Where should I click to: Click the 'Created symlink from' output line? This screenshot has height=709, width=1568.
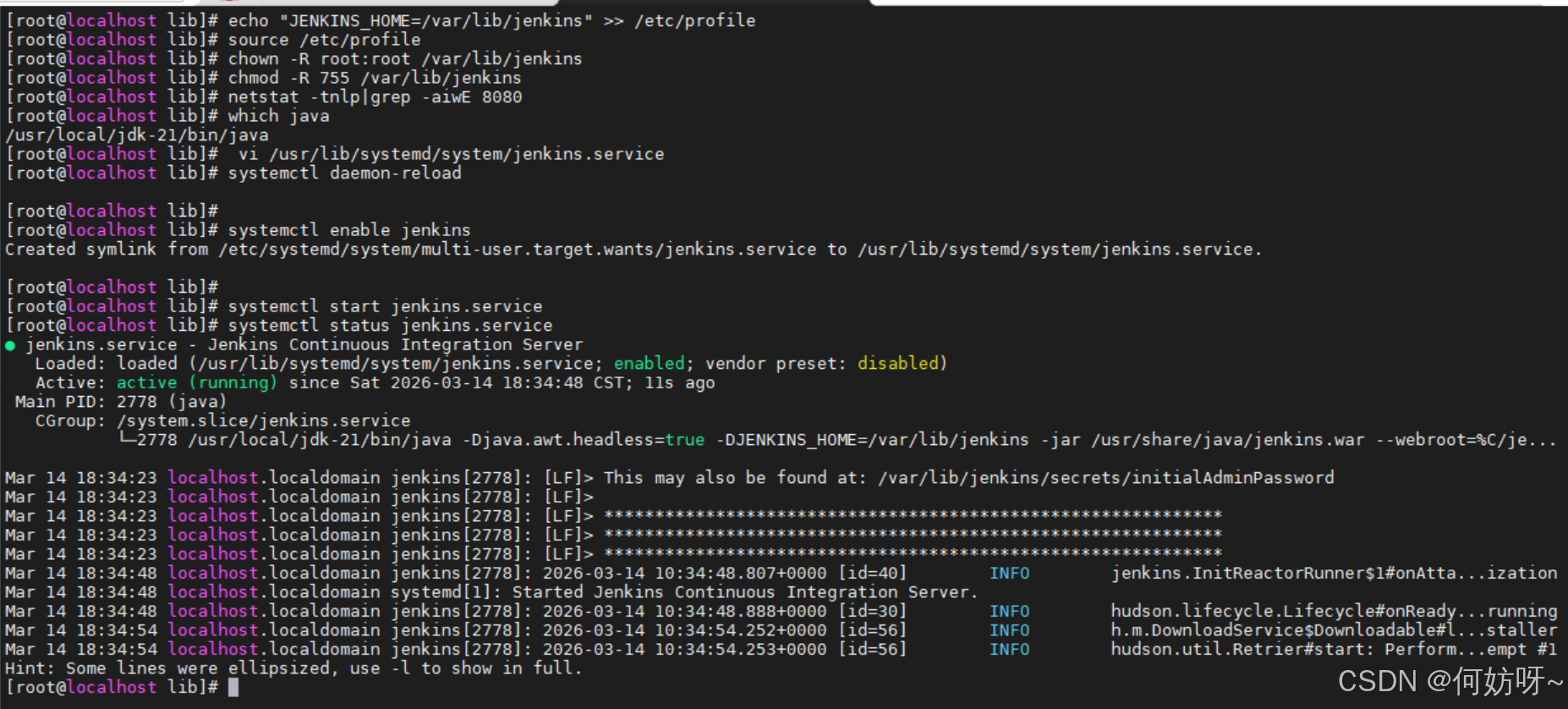tap(633, 250)
